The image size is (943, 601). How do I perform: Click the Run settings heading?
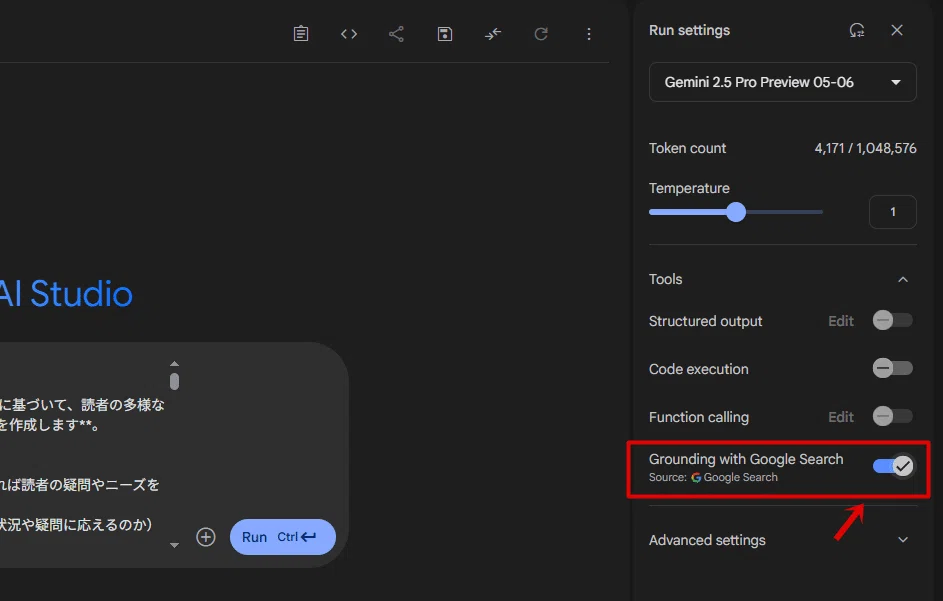689,30
